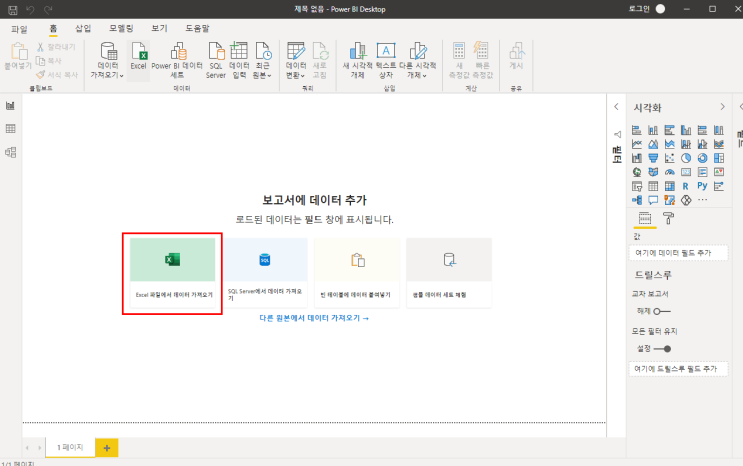Open the fields tab in visualization pane
Screen dimensions: 743x466
point(645,219)
